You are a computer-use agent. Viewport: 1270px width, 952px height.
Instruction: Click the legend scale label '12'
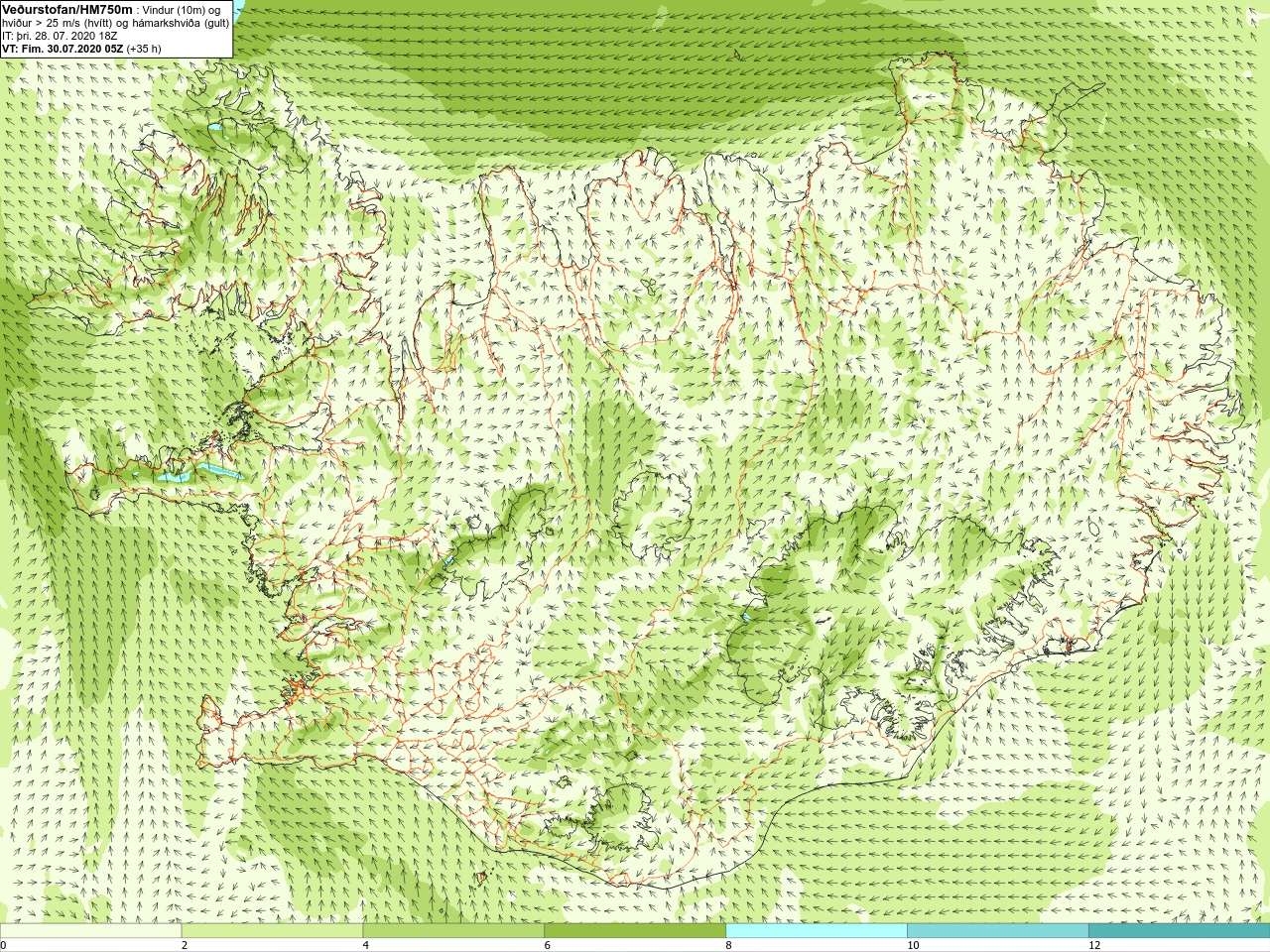pyautogui.click(x=1094, y=945)
